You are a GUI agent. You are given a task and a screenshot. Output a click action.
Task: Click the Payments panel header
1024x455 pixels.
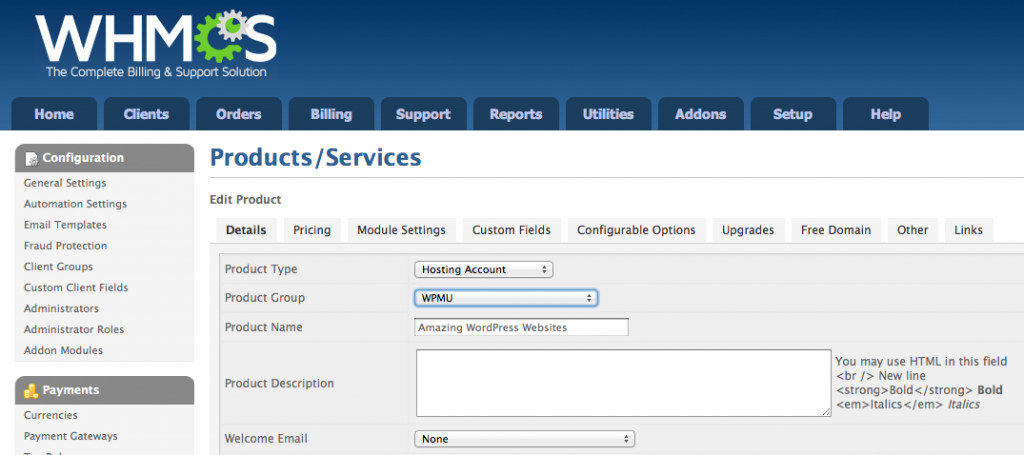point(104,390)
